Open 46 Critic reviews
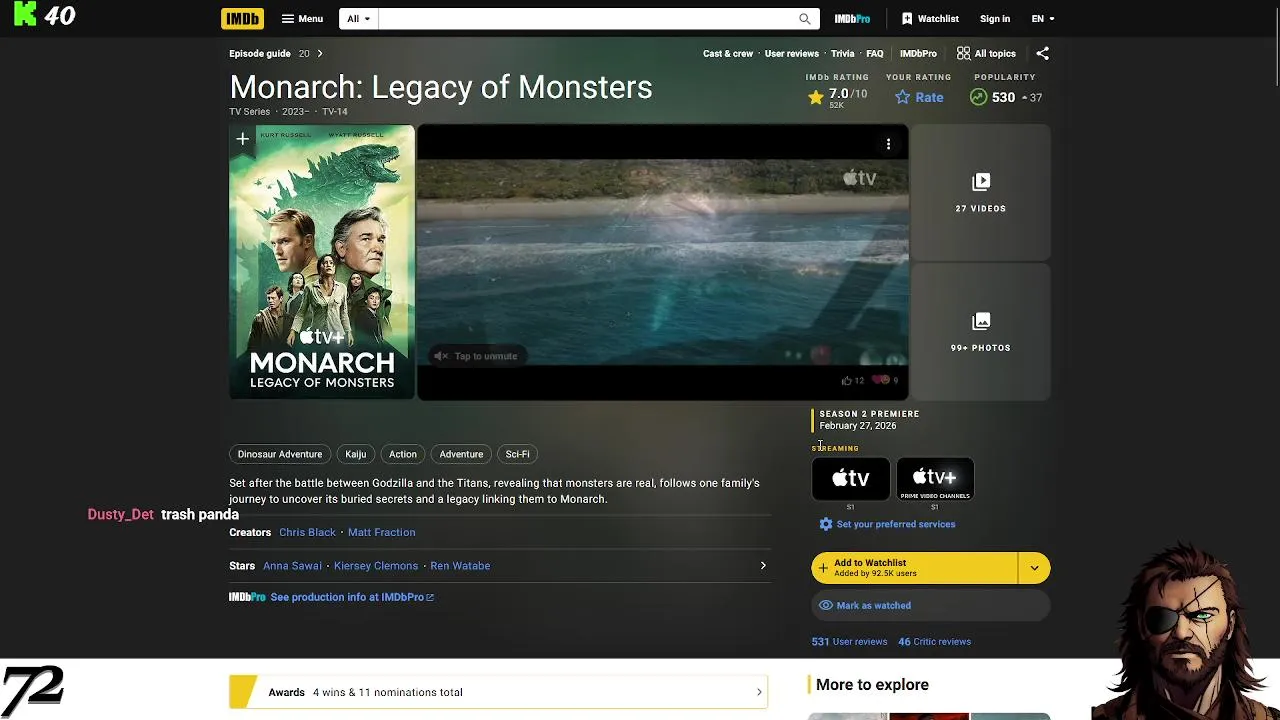 pyautogui.click(x=934, y=642)
